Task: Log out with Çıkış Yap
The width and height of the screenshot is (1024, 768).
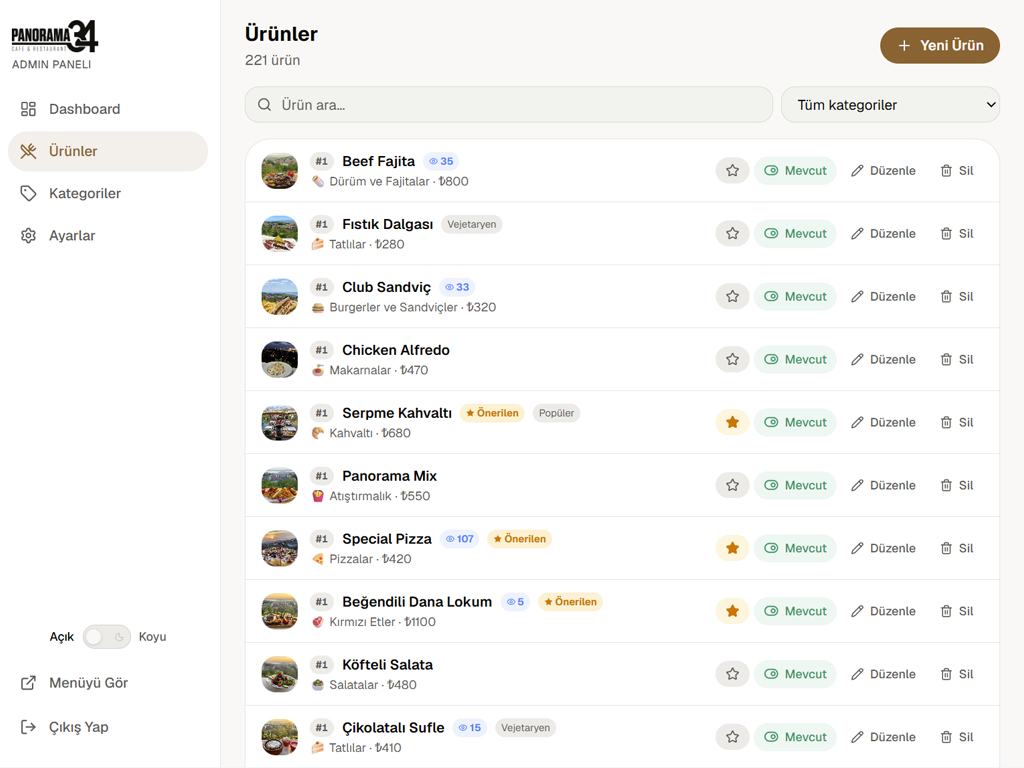Action: (x=64, y=727)
